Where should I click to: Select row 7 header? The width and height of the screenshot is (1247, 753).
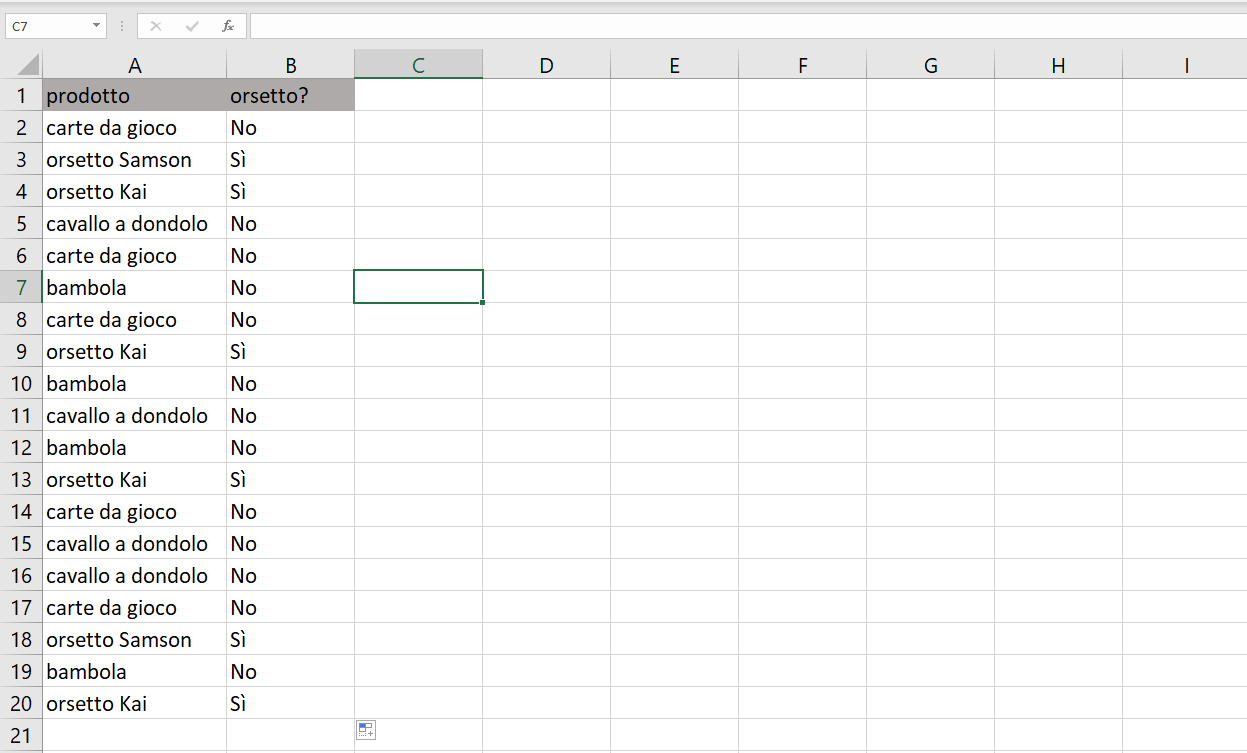point(21,287)
